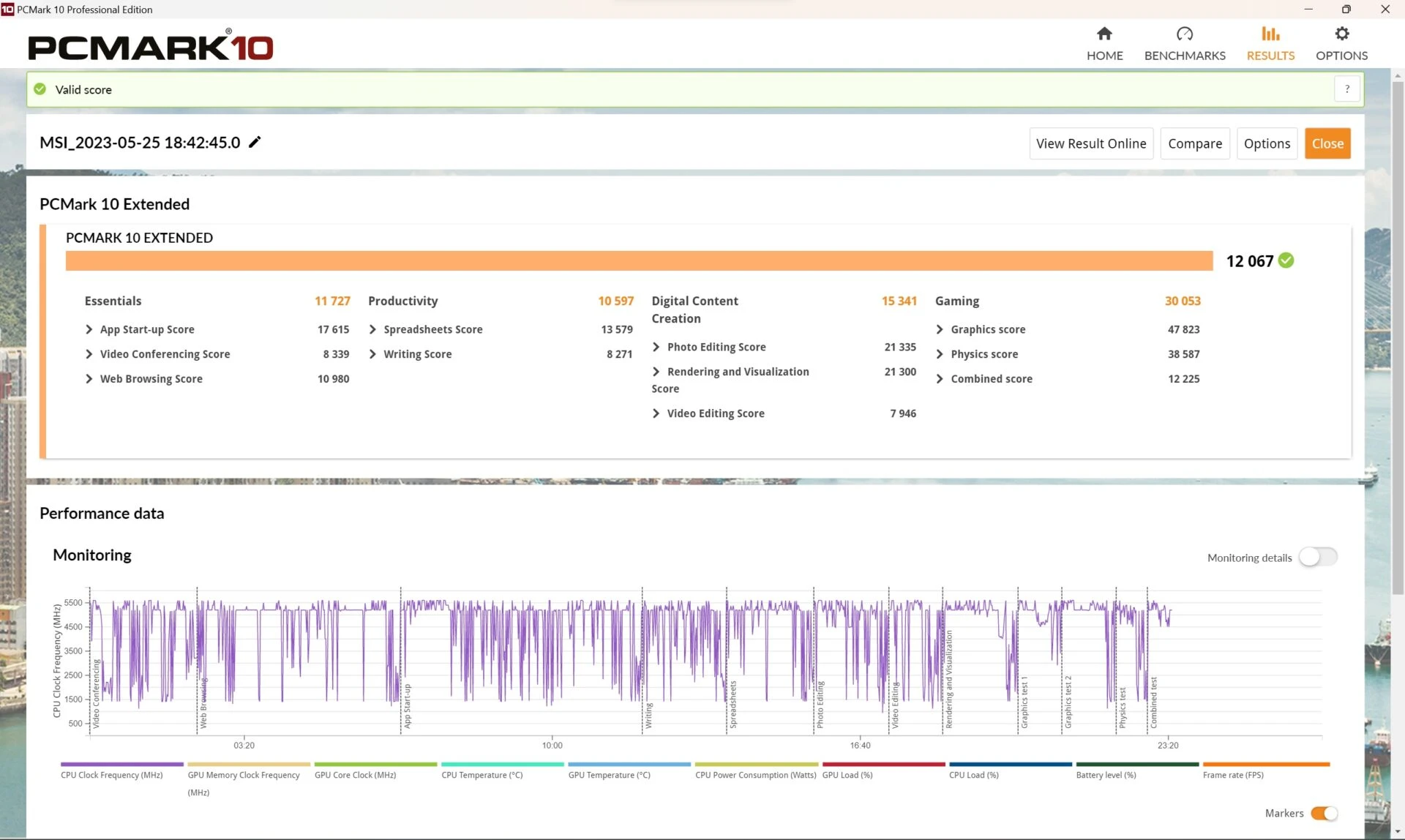1405x840 pixels.
Task: Select CPU Power Consumption legend swatch
Action: tap(756, 764)
